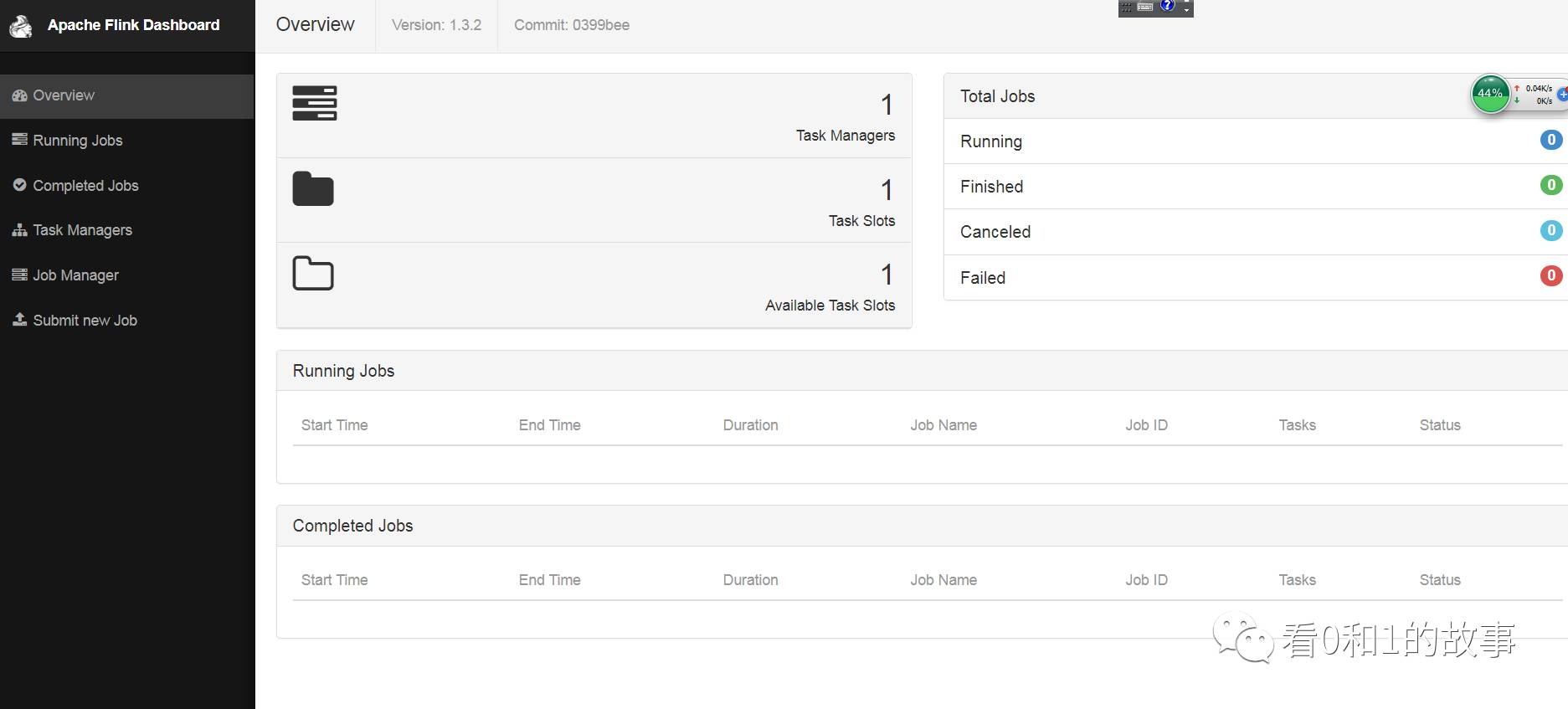The width and height of the screenshot is (1568, 709).
Task: Click the Task Slots label in the card
Action: pos(862,221)
